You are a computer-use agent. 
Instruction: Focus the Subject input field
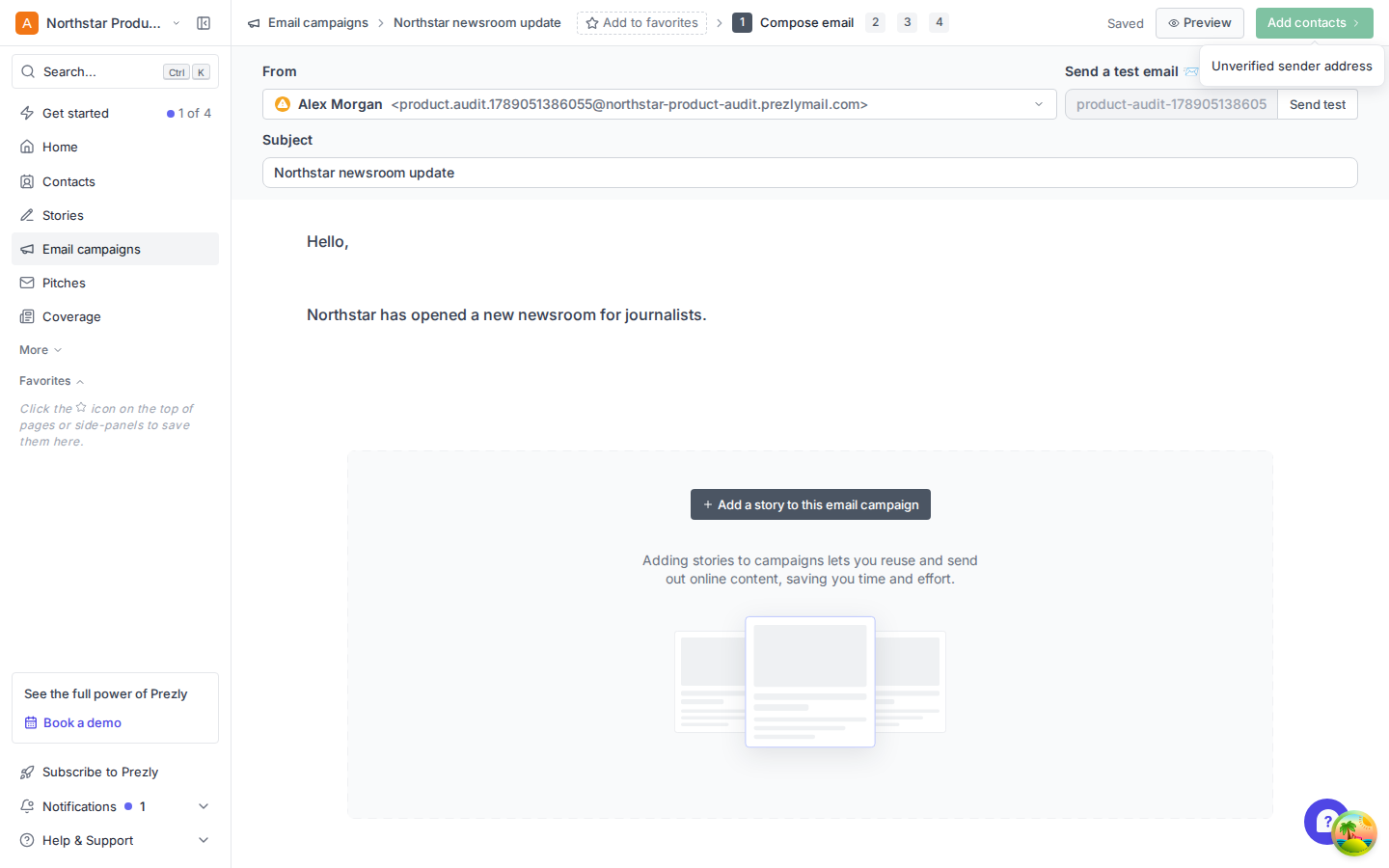pos(810,173)
